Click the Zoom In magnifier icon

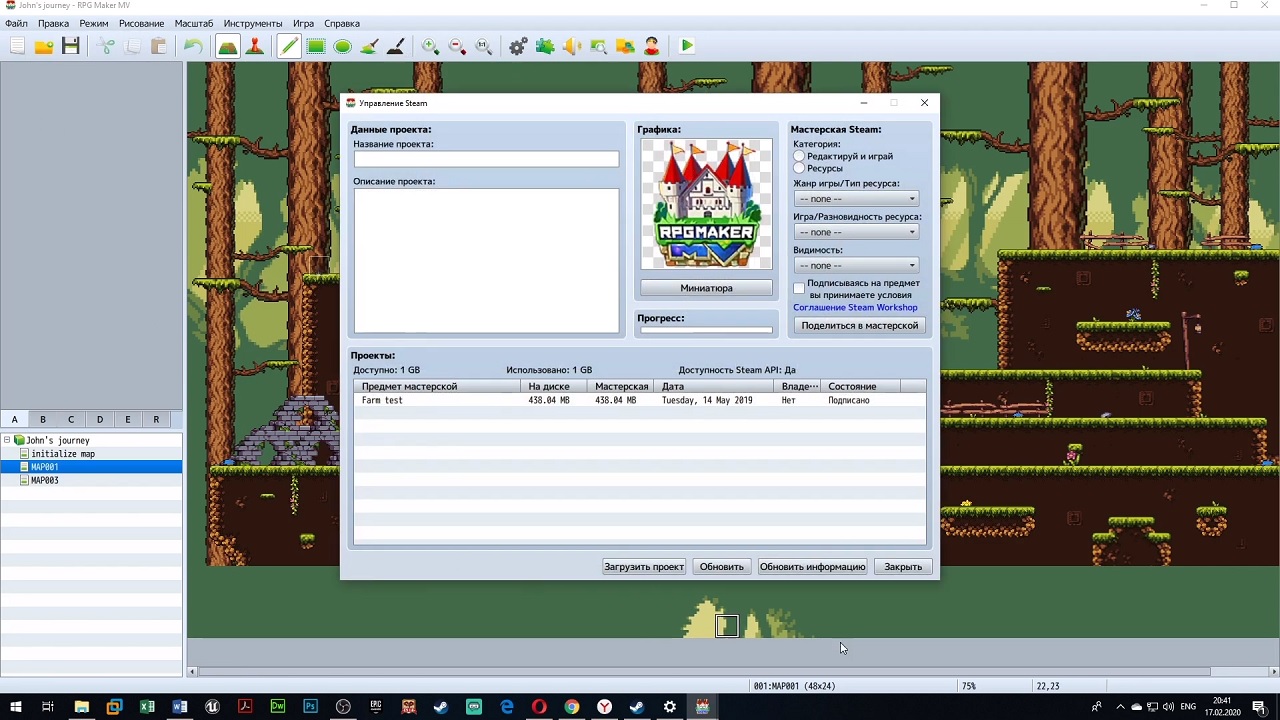pos(430,46)
